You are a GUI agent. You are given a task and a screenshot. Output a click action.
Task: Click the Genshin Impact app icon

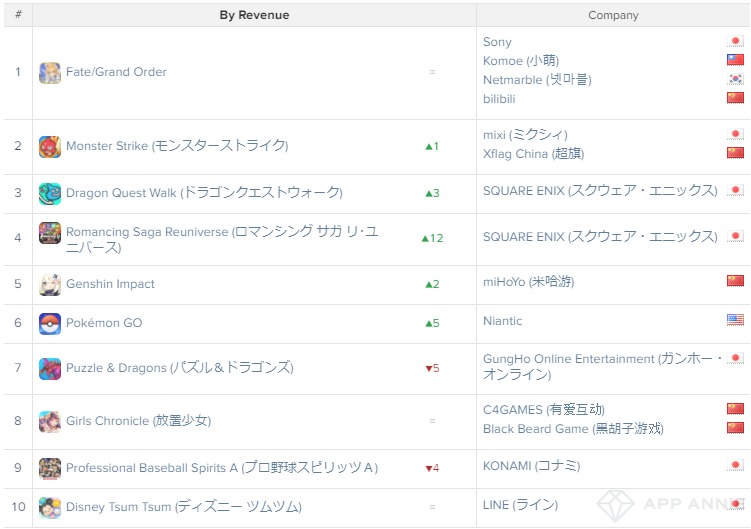click(x=50, y=285)
